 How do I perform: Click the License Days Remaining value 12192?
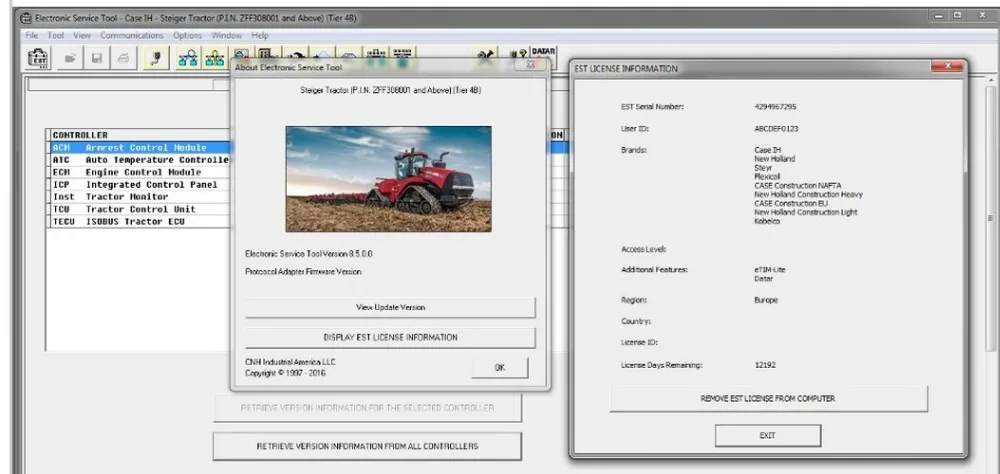(765, 366)
